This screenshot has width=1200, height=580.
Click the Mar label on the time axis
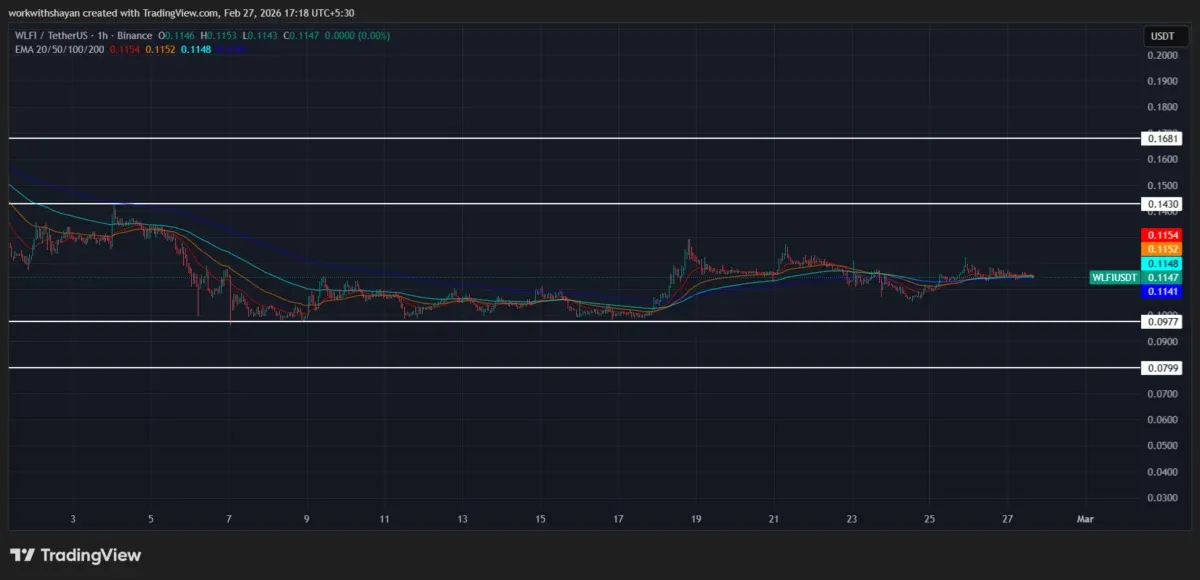click(1084, 519)
